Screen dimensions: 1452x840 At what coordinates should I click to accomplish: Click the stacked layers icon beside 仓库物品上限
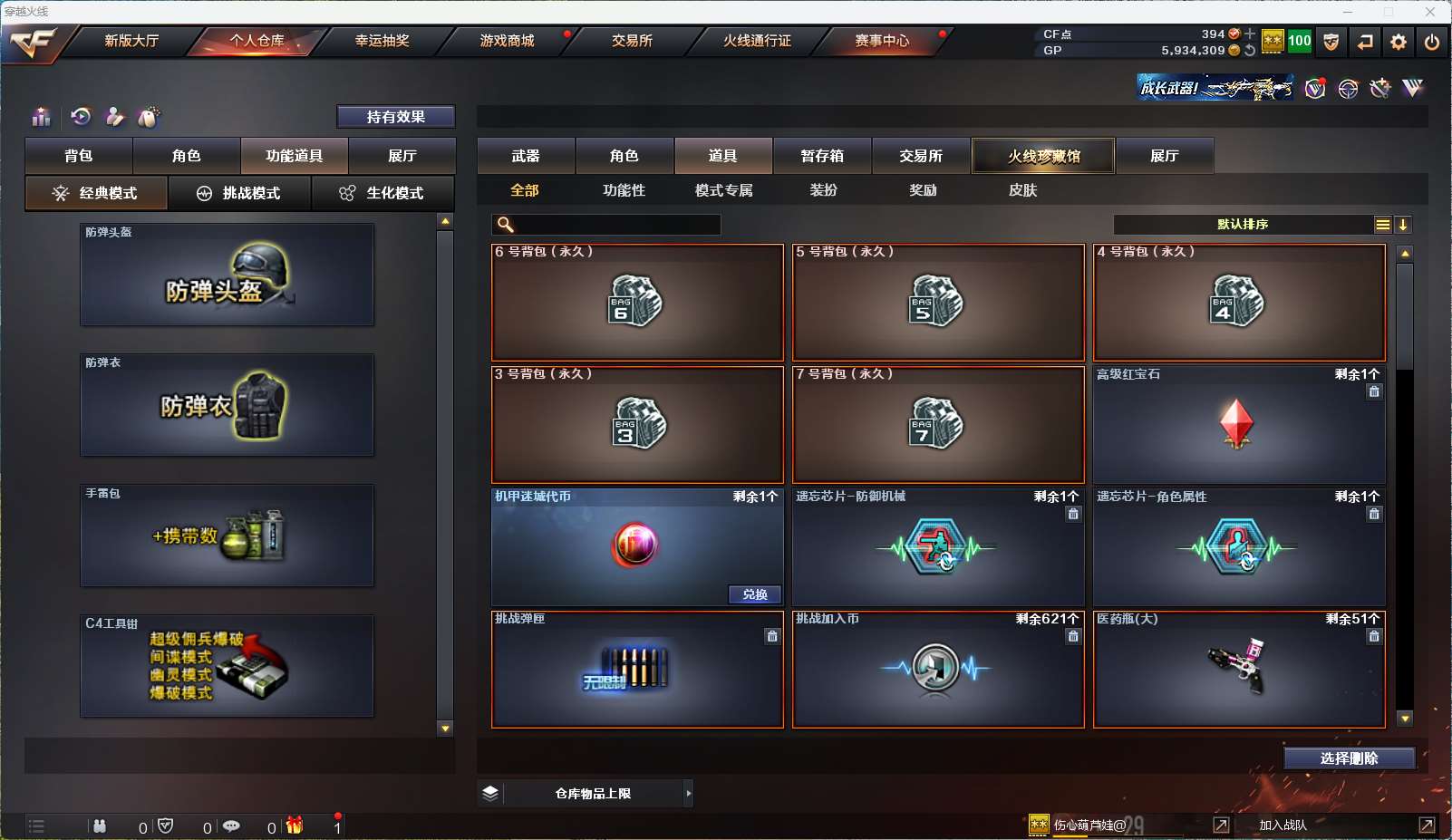[490, 794]
